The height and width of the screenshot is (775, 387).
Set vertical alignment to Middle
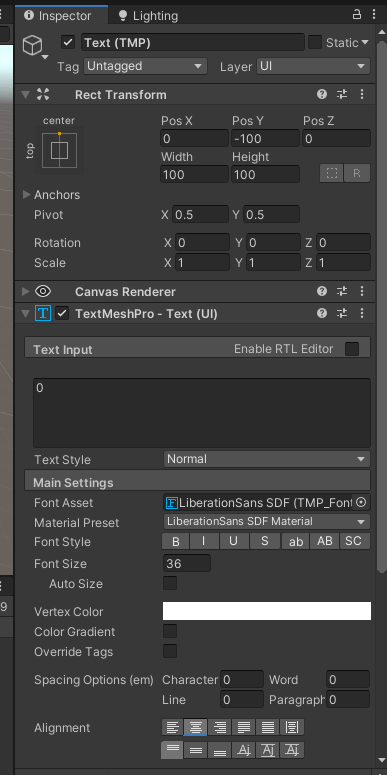coord(196,750)
